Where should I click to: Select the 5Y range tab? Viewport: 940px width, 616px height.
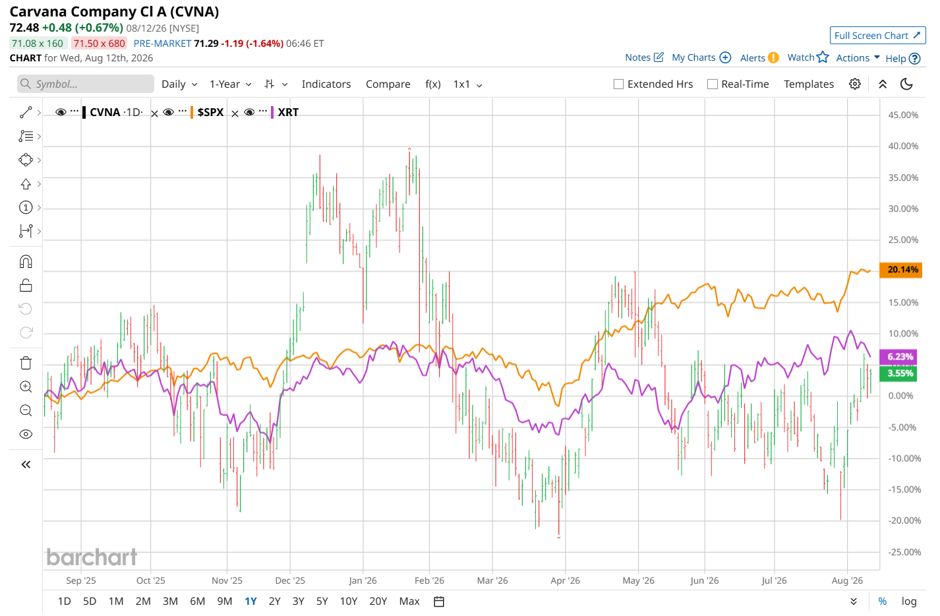[x=322, y=602]
